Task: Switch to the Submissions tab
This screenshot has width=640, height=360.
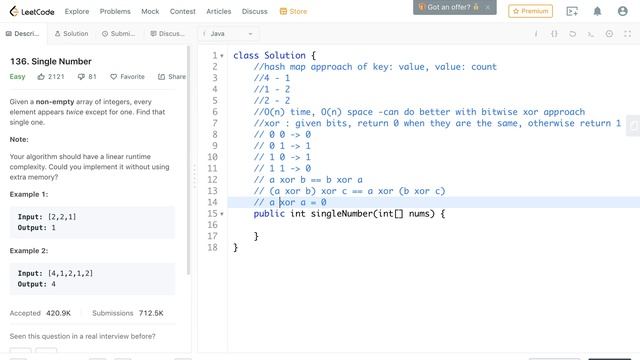Action: pos(118,33)
